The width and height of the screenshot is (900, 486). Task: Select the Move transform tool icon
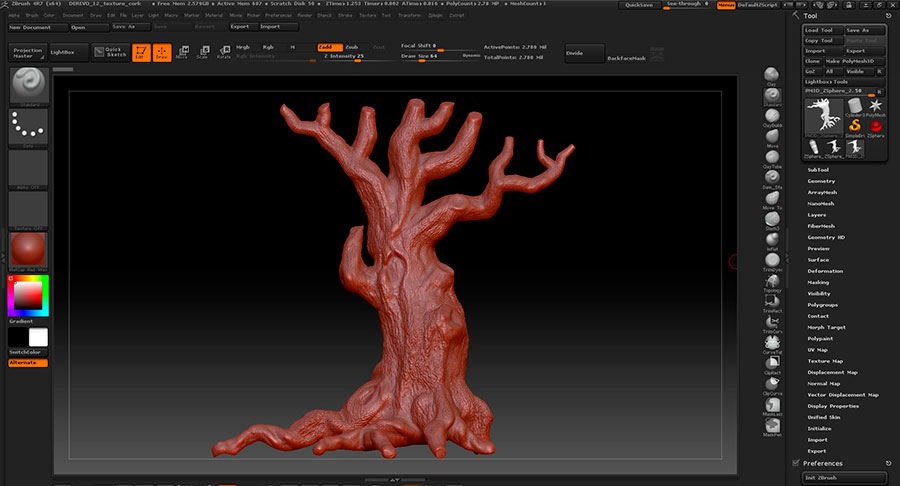[181, 52]
